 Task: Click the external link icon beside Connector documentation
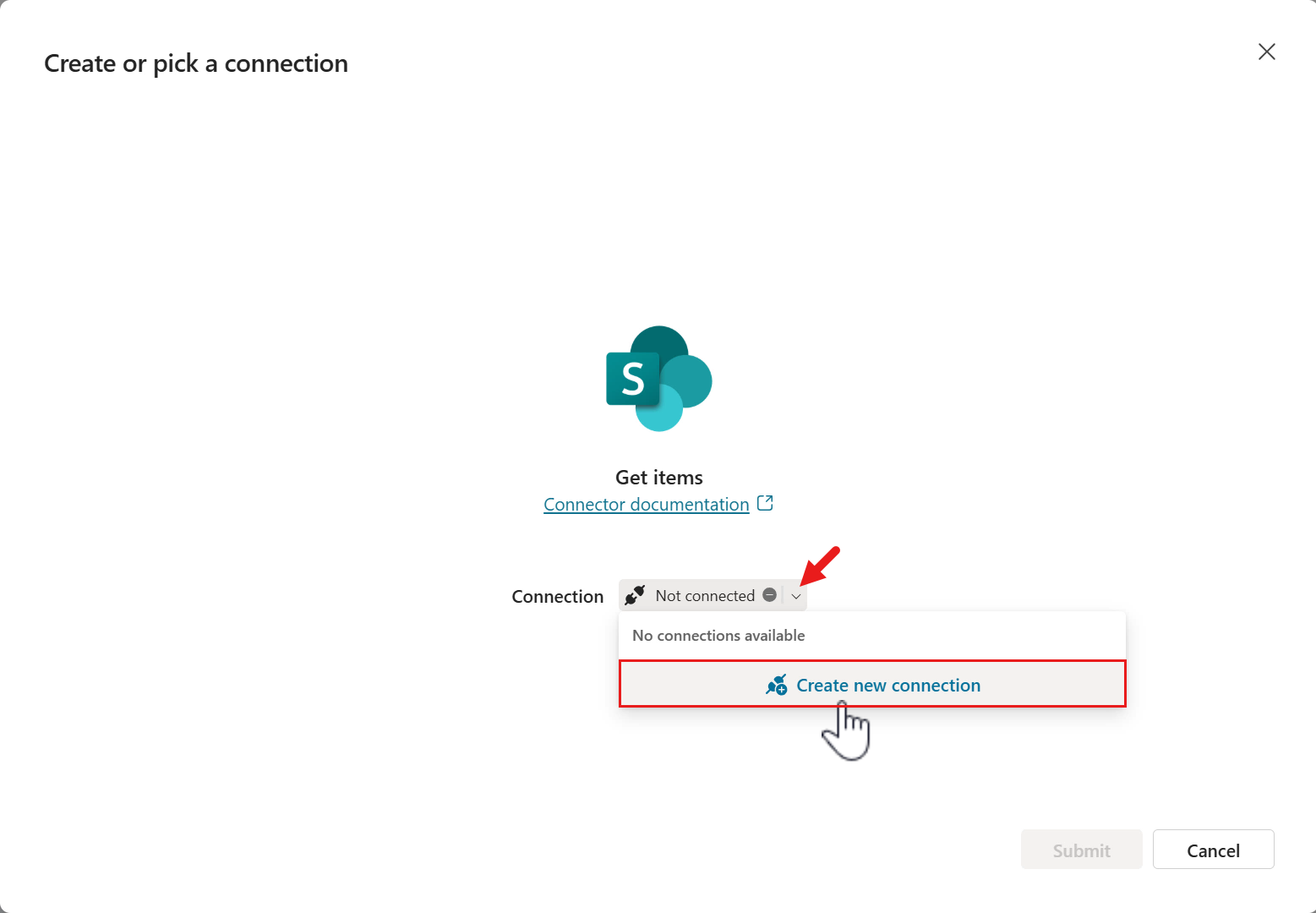click(765, 503)
